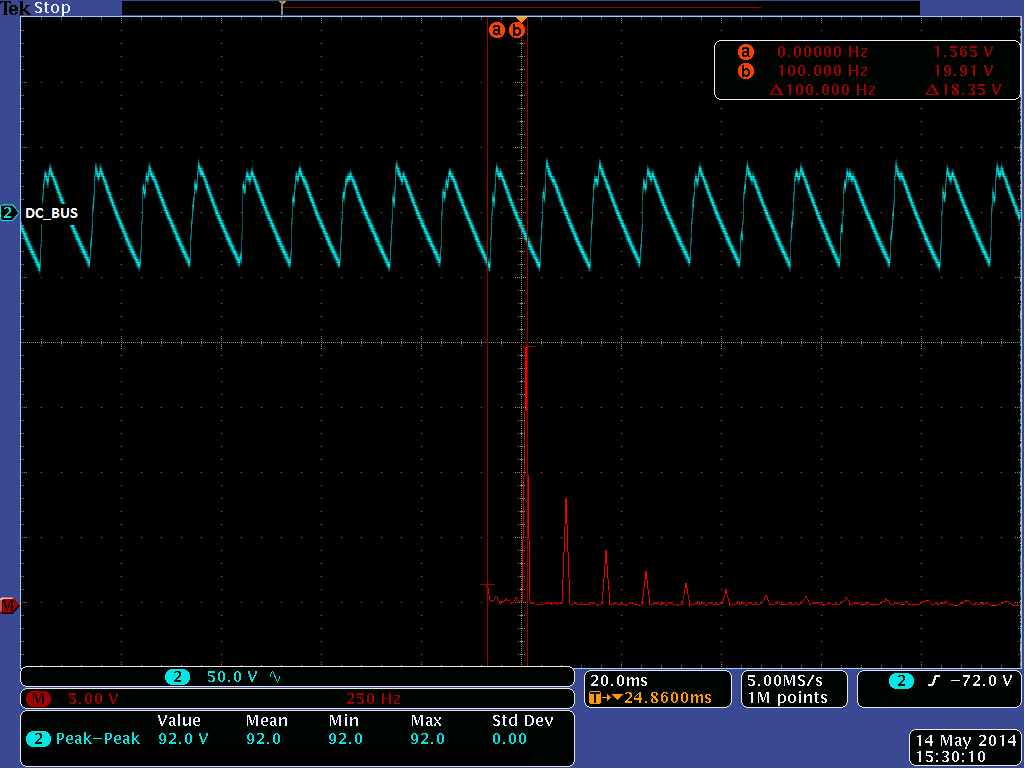Click the 50.0 V vertical scale value
This screenshot has height=769, width=1025.
(x=232, y=677)
